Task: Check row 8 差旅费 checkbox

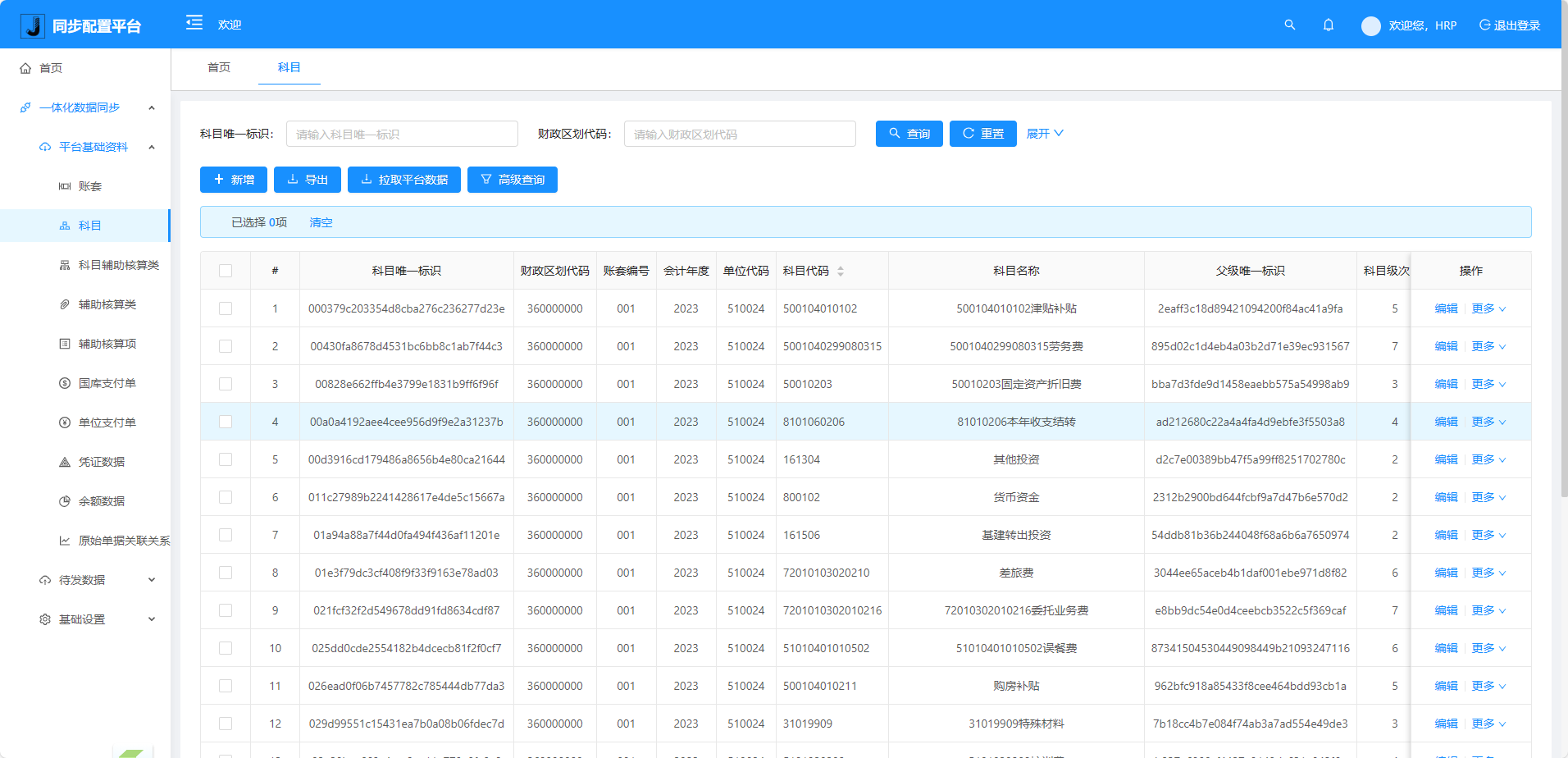Action: pyautogui.click(x=226, y=573)
